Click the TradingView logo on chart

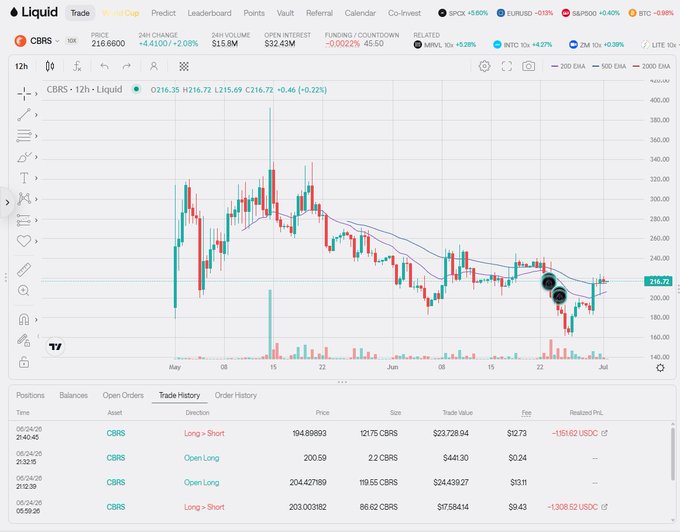(x=56, y=346)
